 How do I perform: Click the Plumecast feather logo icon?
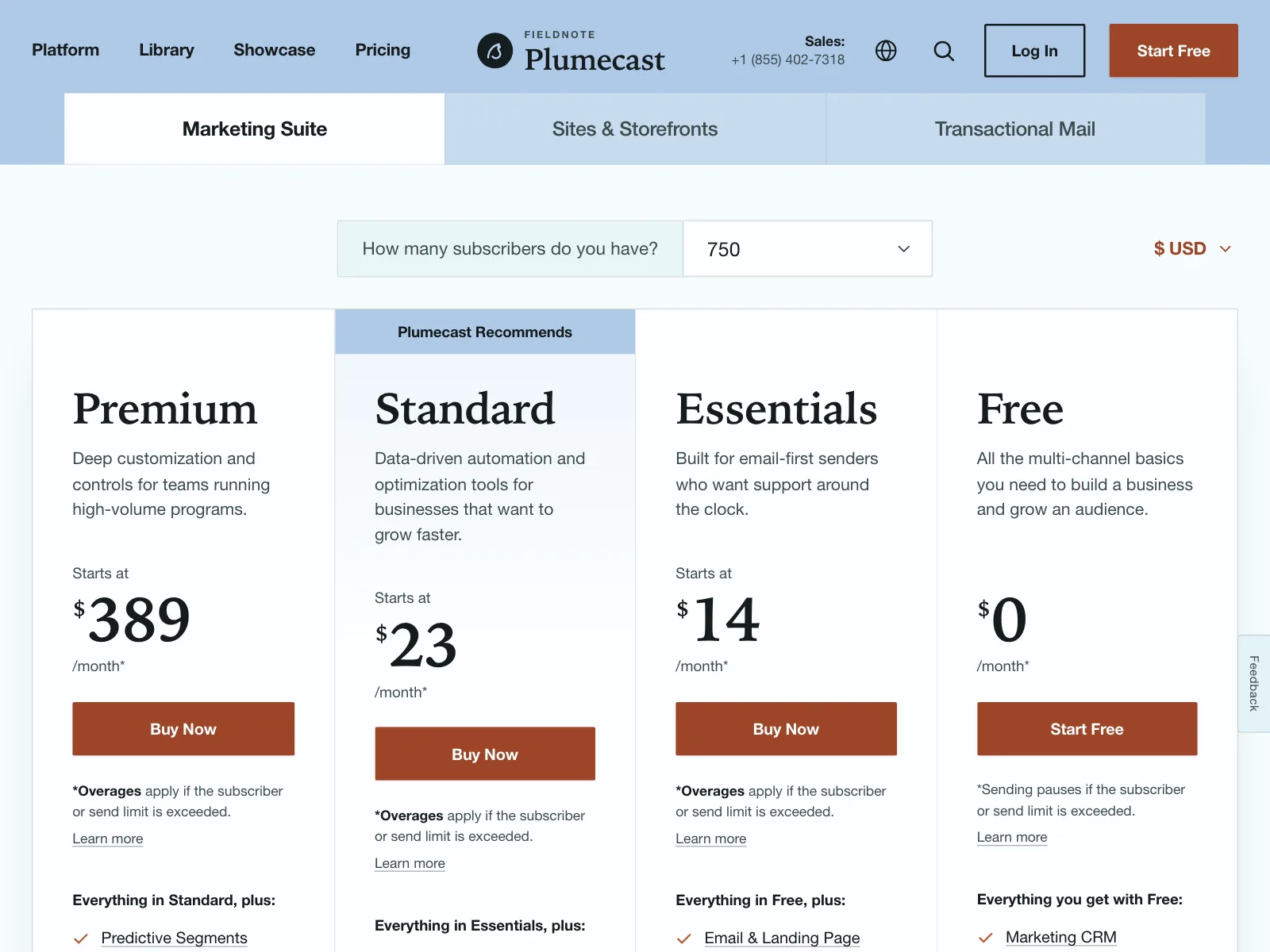click(x=495, y=51)
